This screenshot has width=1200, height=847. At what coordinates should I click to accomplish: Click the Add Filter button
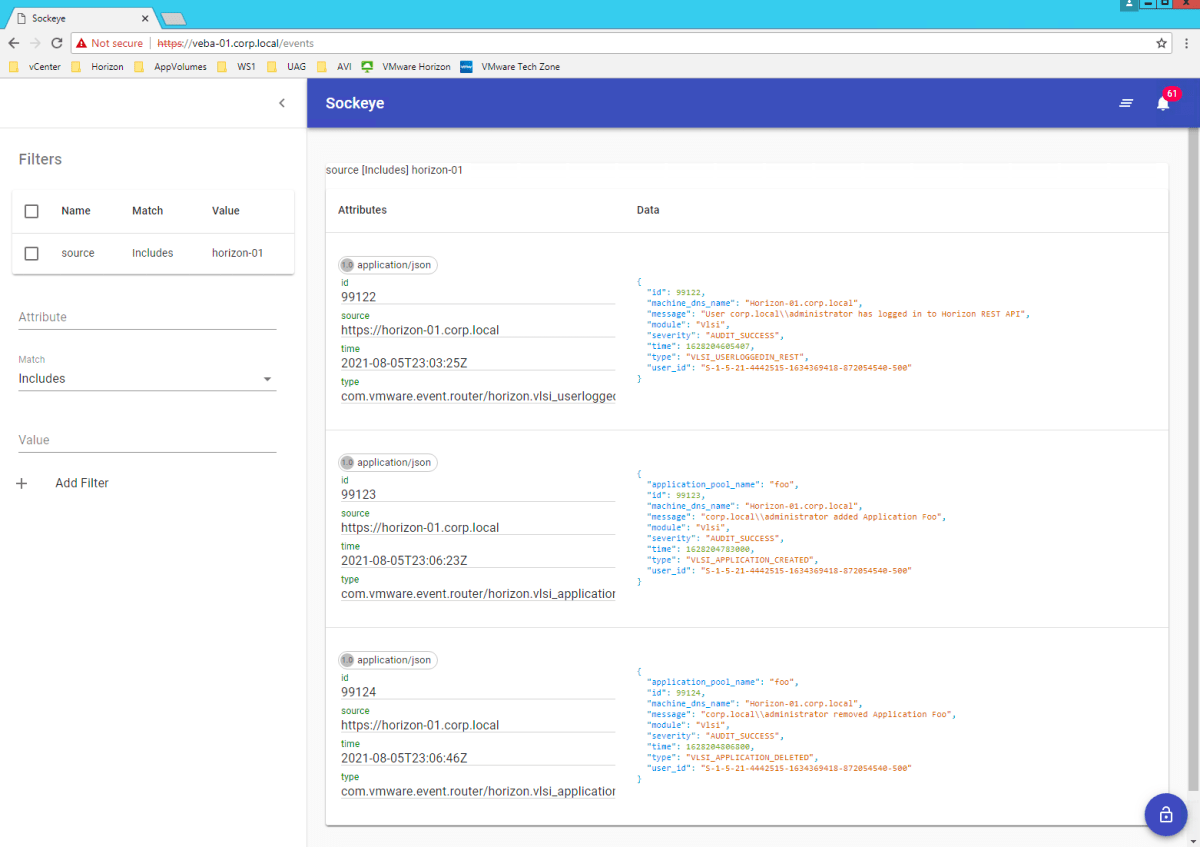tap(82, 483)
